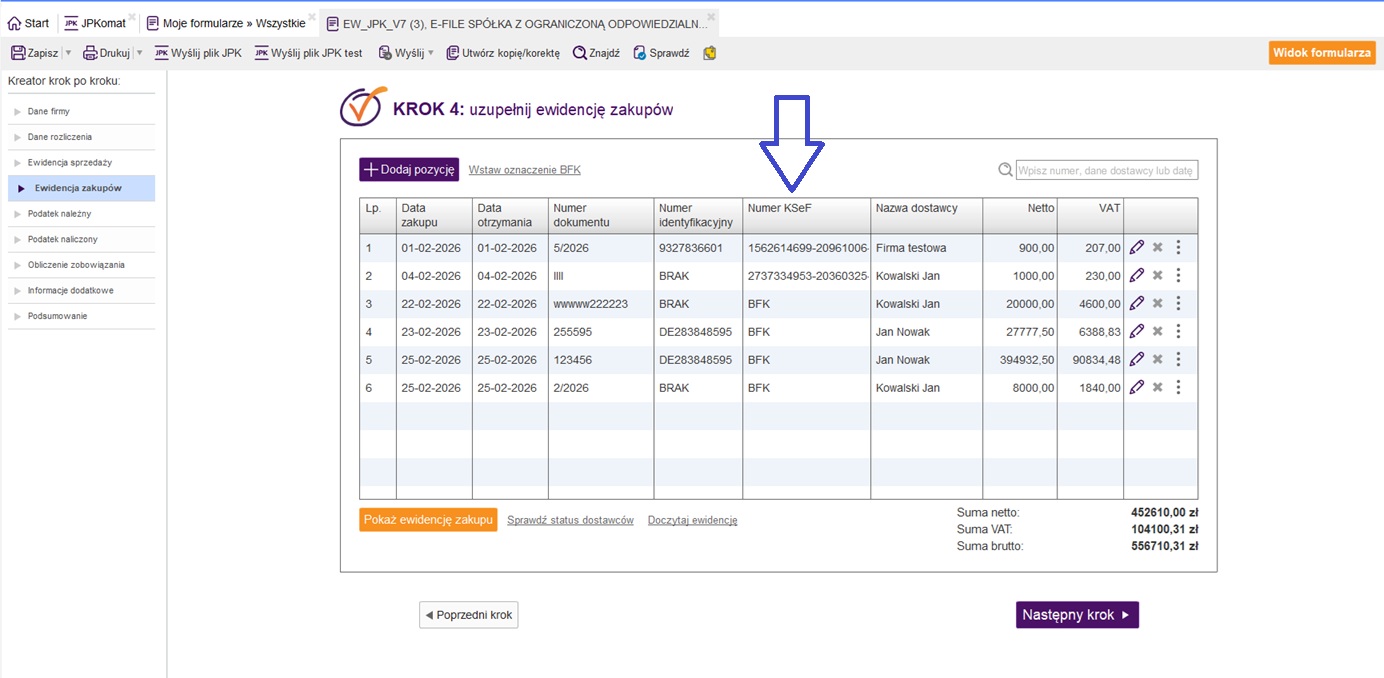
Task: Open the three-dot menu for row 2
Action: point(1178,276)
